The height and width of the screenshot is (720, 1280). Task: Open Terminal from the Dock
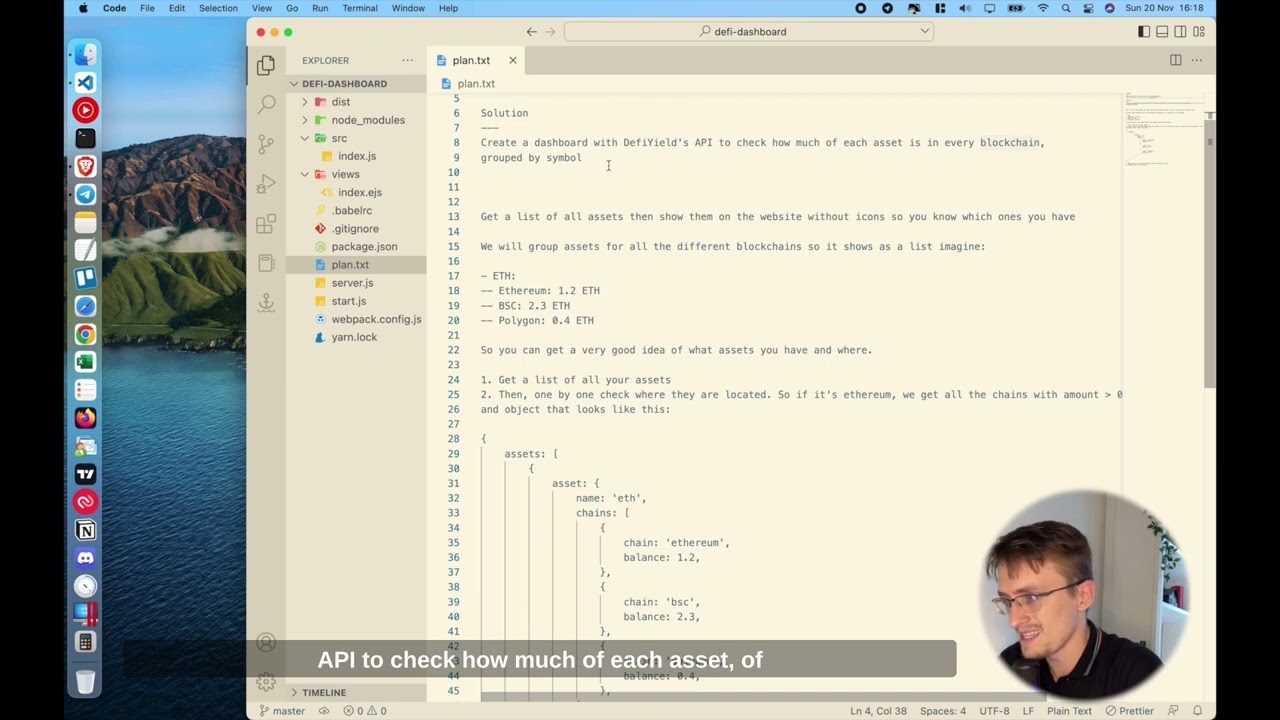click(x=85, y=138)
